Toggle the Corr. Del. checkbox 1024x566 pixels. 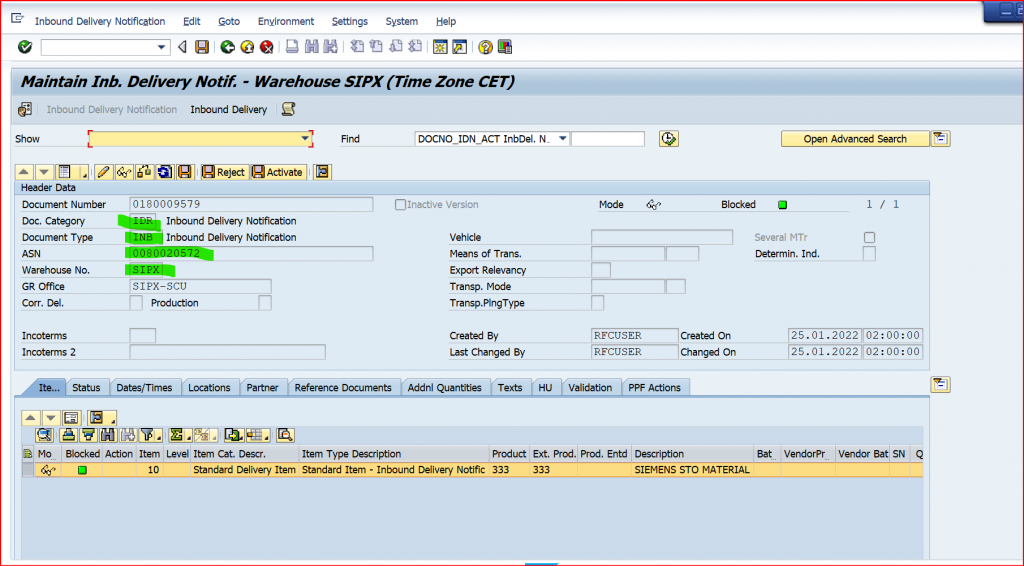coord(136,303)
